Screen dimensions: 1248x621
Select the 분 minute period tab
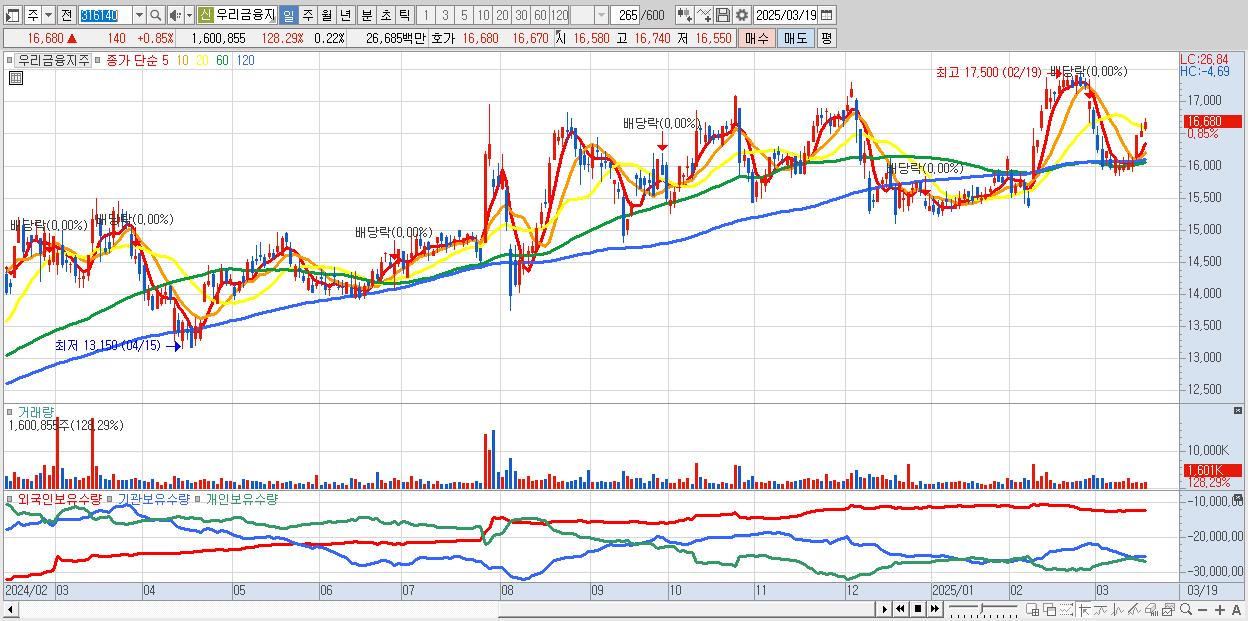366,15
